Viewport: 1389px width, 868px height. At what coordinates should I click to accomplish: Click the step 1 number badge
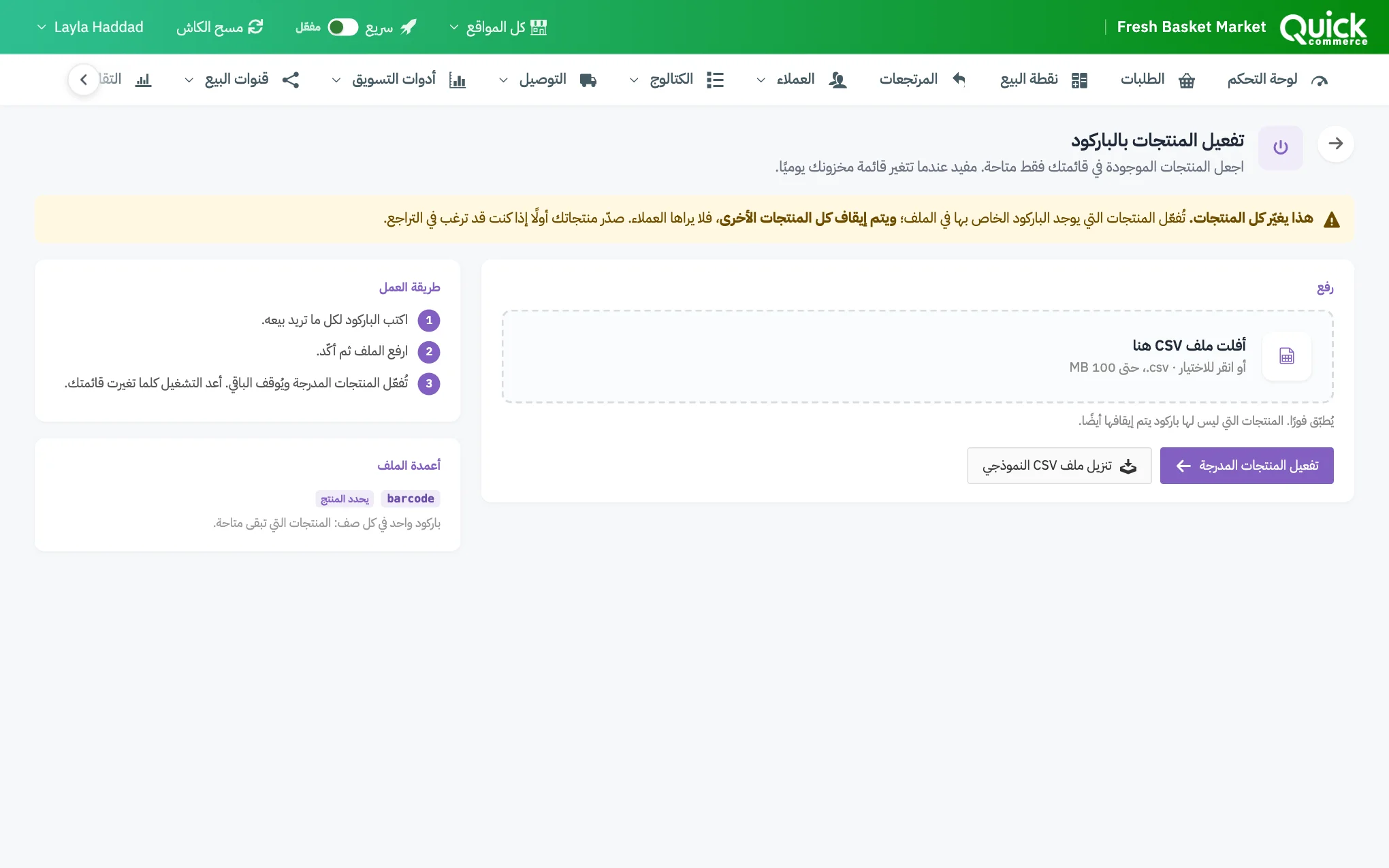point(429,320)
